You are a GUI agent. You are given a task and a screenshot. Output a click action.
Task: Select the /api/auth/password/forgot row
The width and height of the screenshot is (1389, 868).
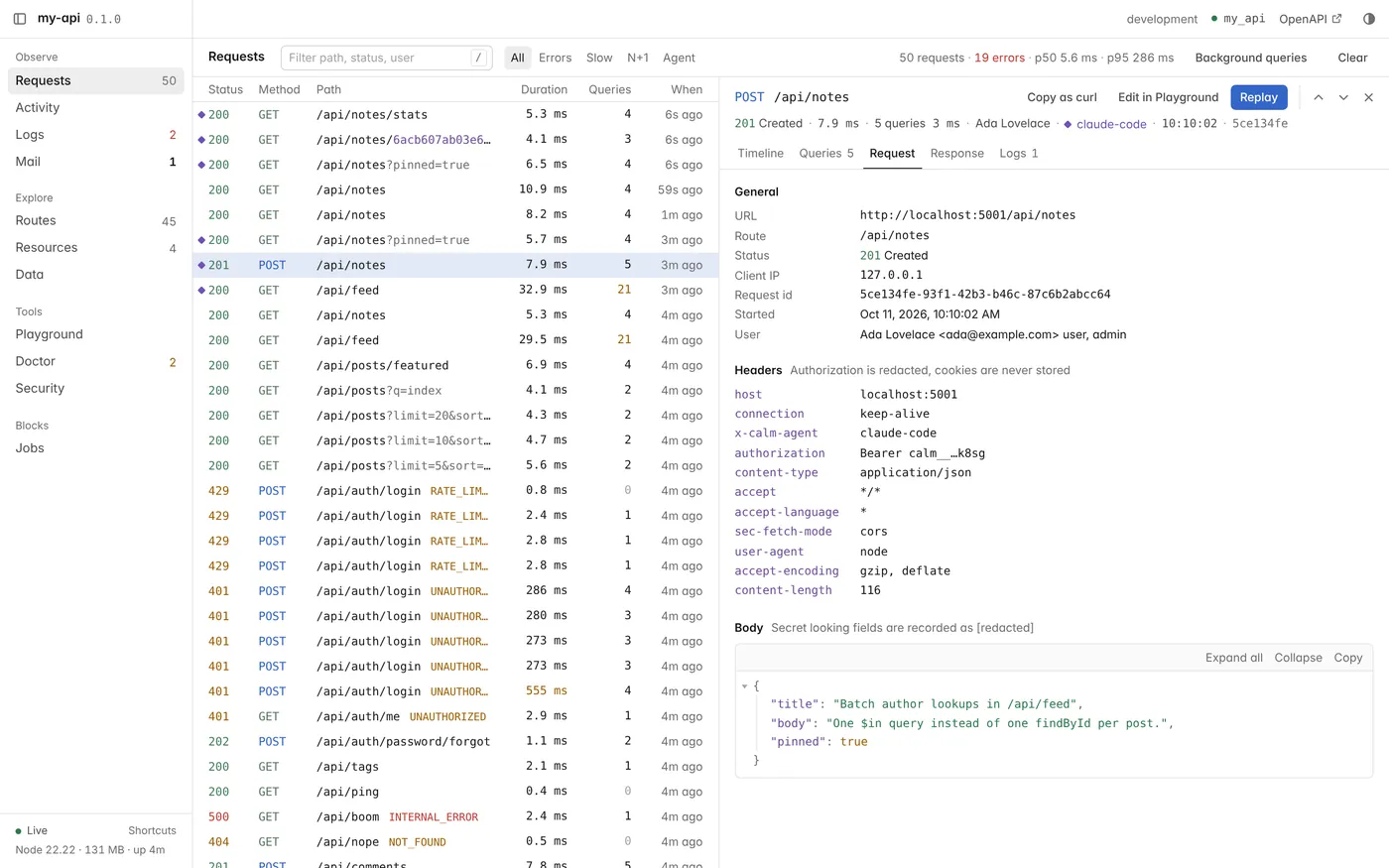click(455, 741)
